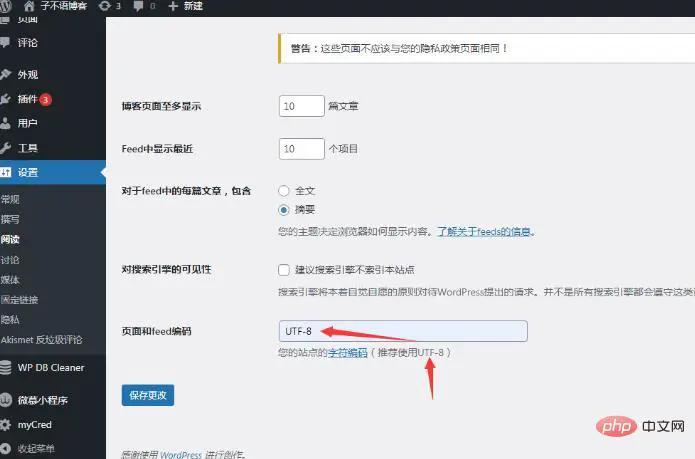Enable 建议搜索引擎不索引本站点 checkbox
This screenshot has height=459, width=695.
284,269
